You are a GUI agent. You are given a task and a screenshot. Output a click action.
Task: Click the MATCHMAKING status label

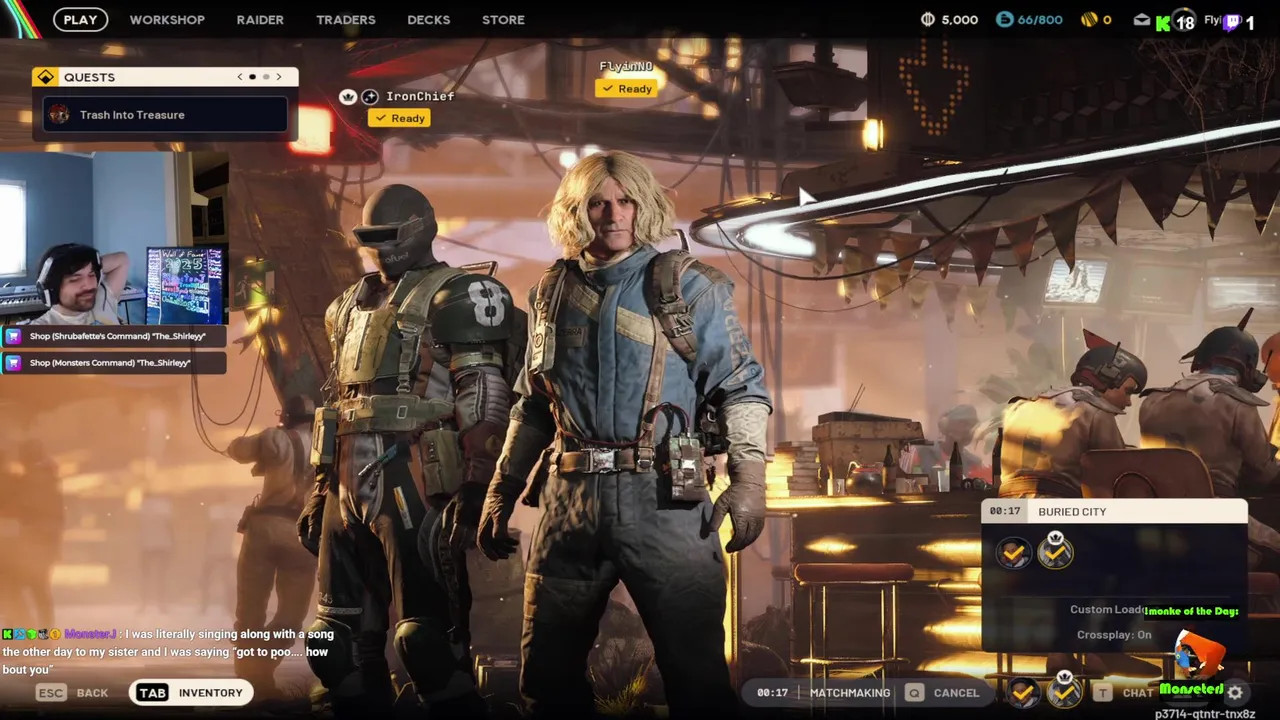tap(850, 693)
